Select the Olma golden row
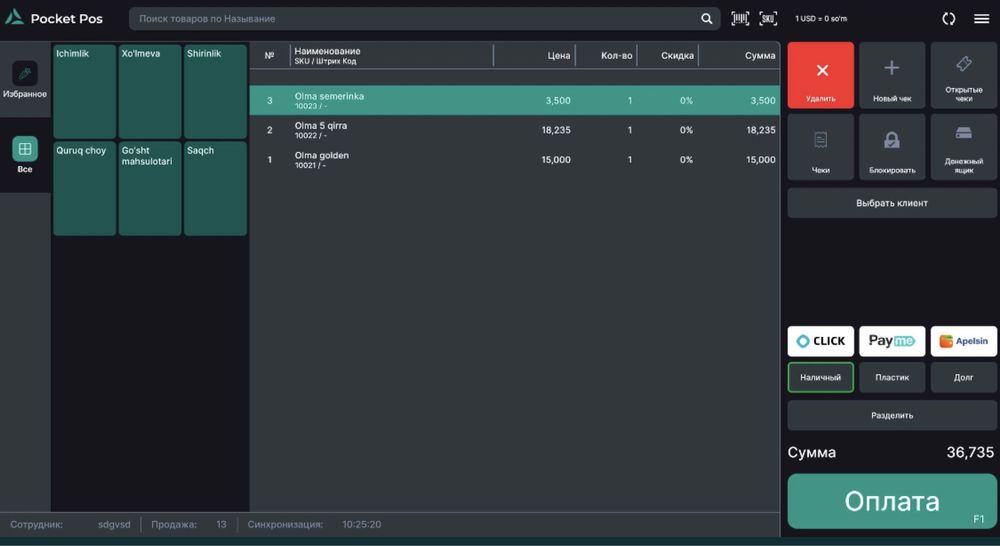 tap(514, 159)
